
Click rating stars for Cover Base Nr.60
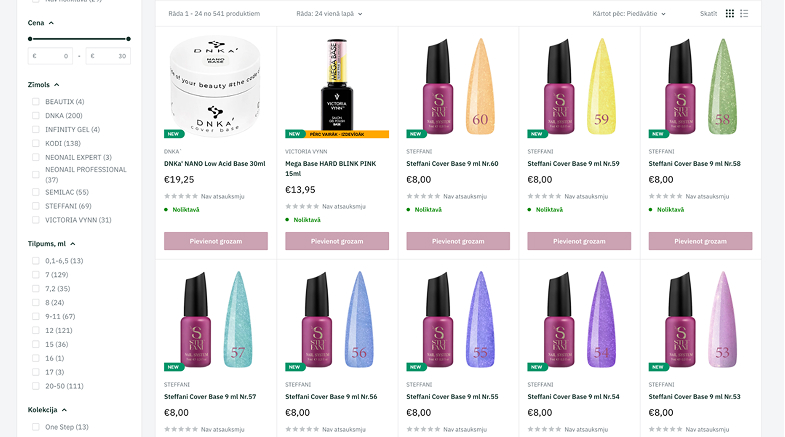pos(423,196)
